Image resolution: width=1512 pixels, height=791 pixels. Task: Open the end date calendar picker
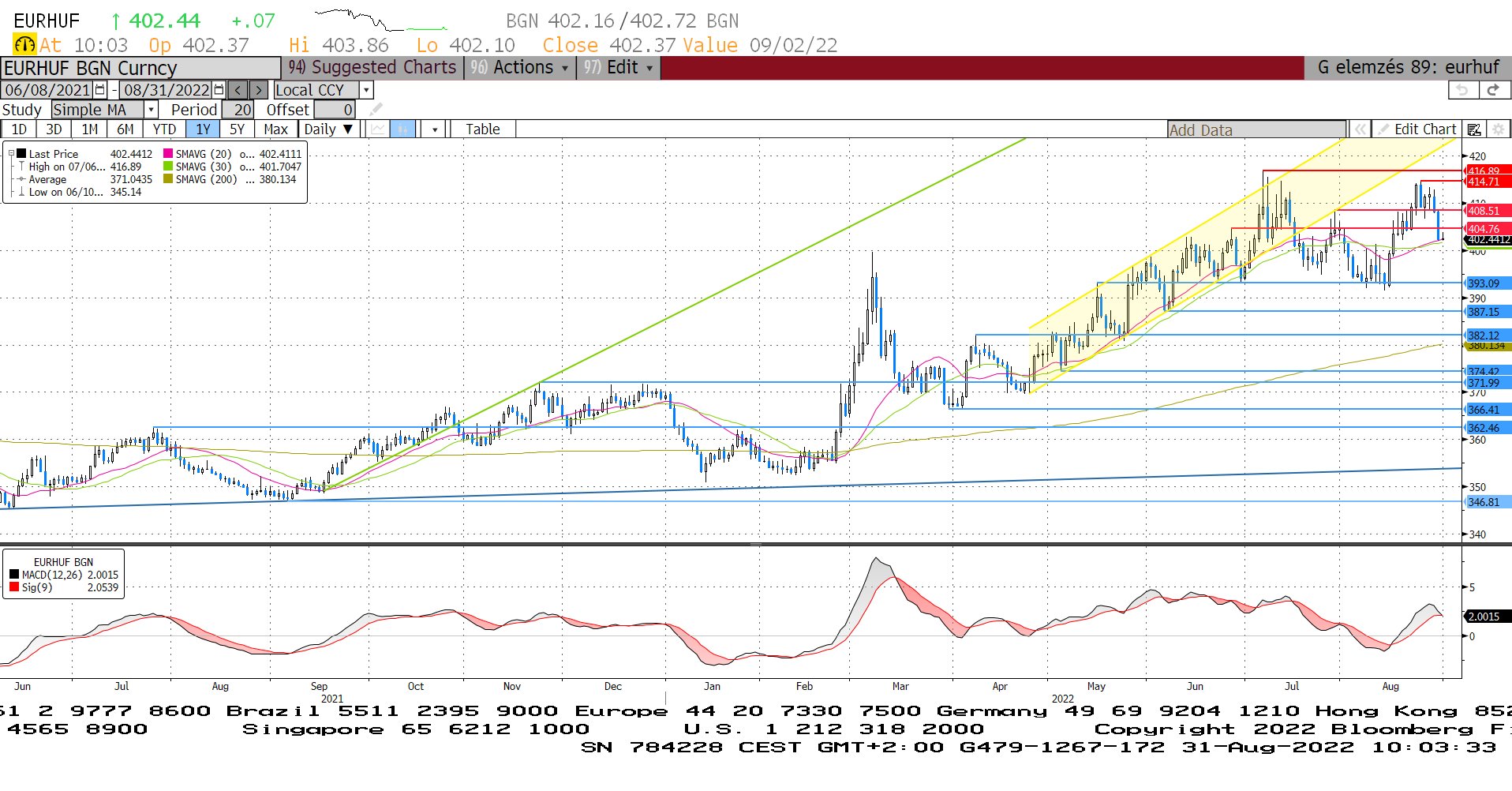[x=219, y=90]
